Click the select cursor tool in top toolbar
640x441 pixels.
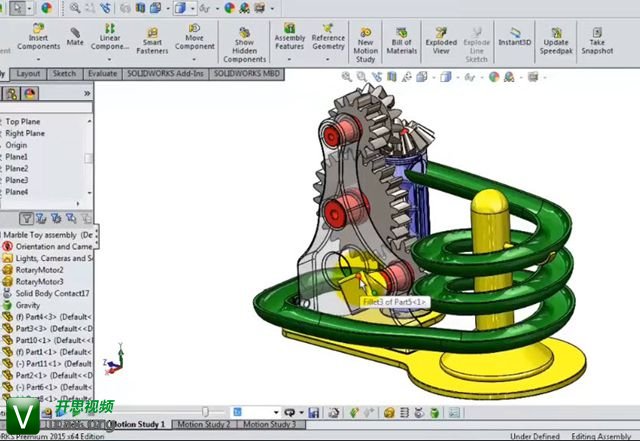pos(18,8)
